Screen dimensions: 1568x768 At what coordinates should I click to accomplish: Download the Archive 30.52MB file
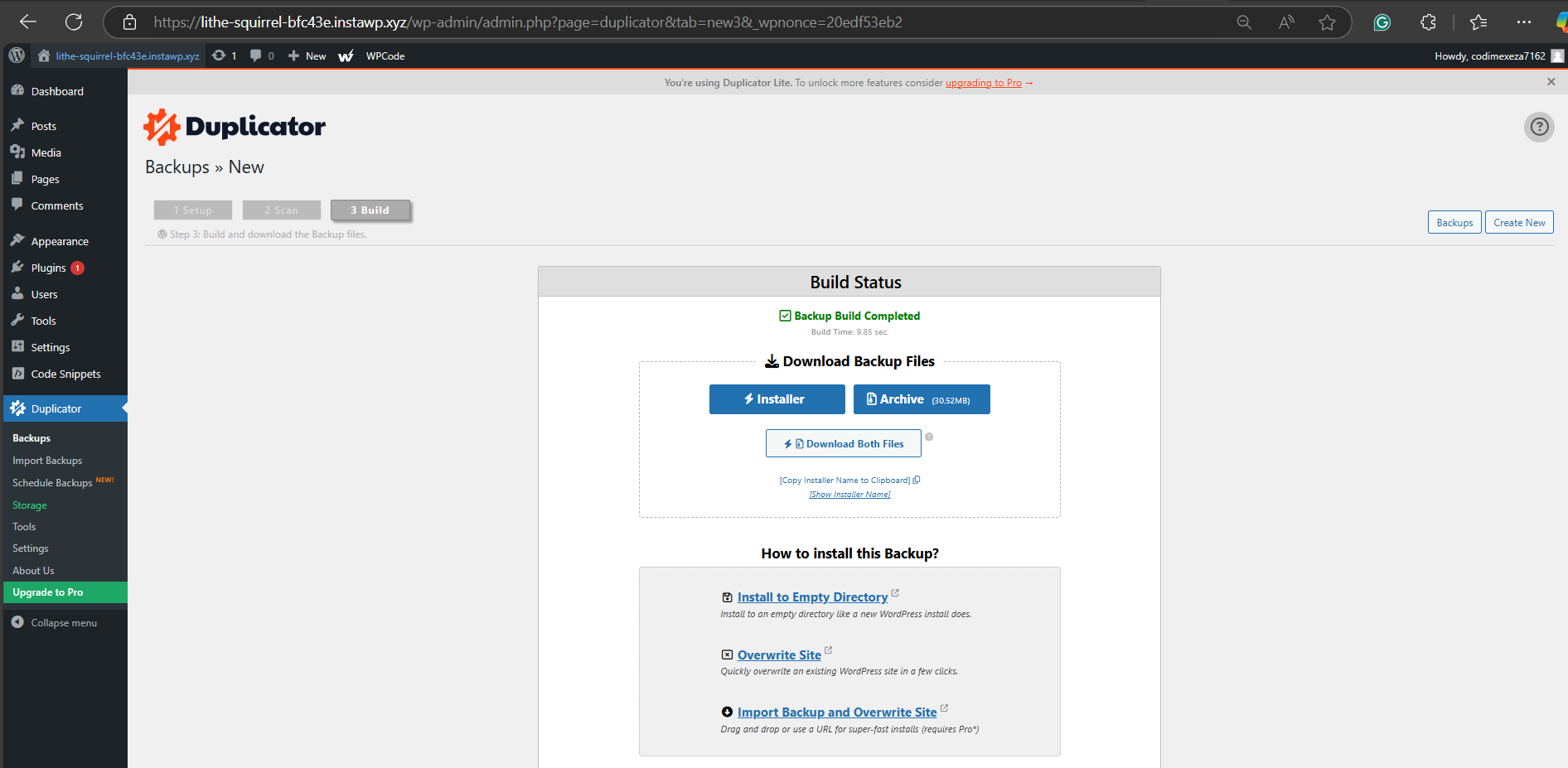(x=922, y=399)
